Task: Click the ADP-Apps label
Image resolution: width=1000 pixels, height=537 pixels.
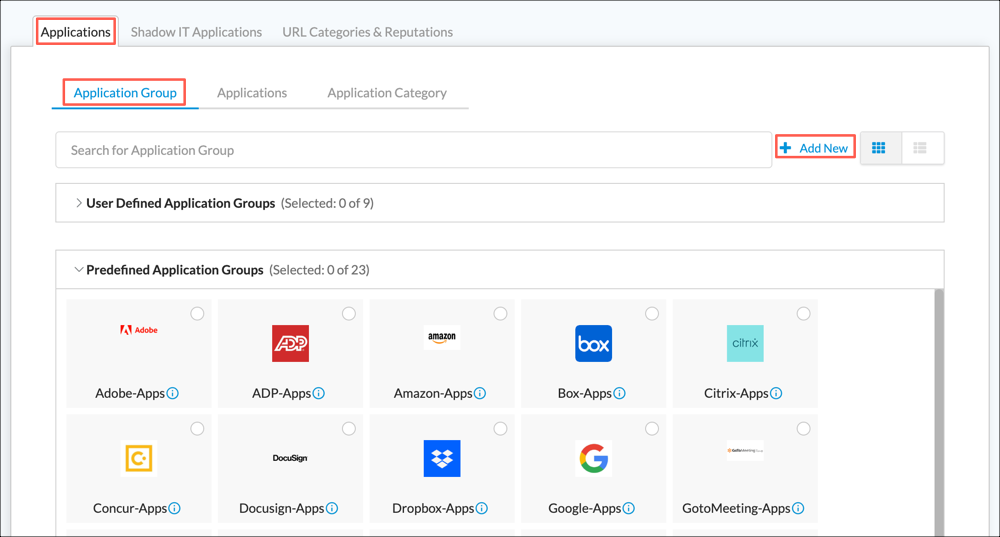Action: 281,394
